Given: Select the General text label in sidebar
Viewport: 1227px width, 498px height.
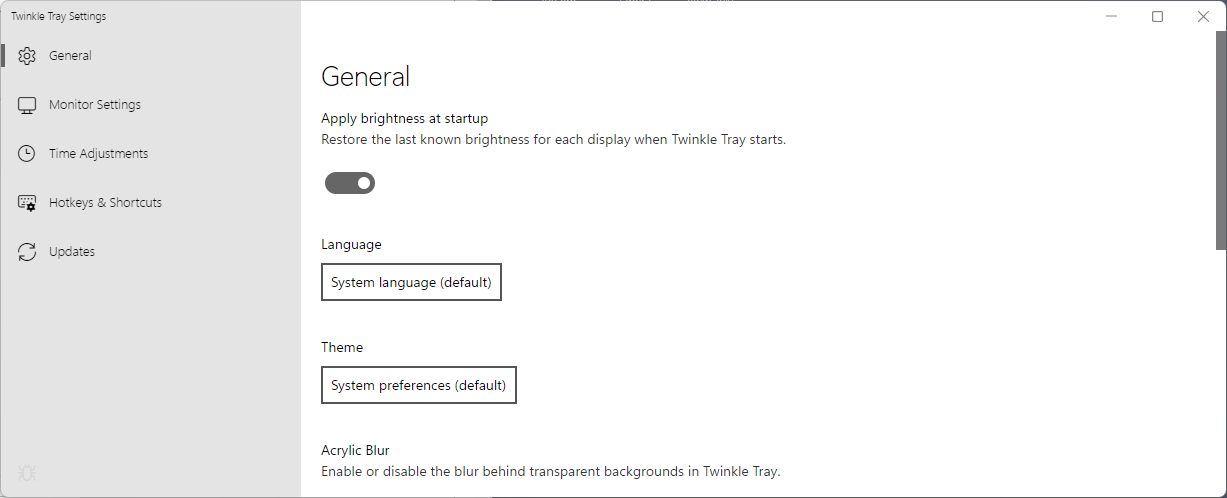Looking at the screenshot, I should 70,56.
